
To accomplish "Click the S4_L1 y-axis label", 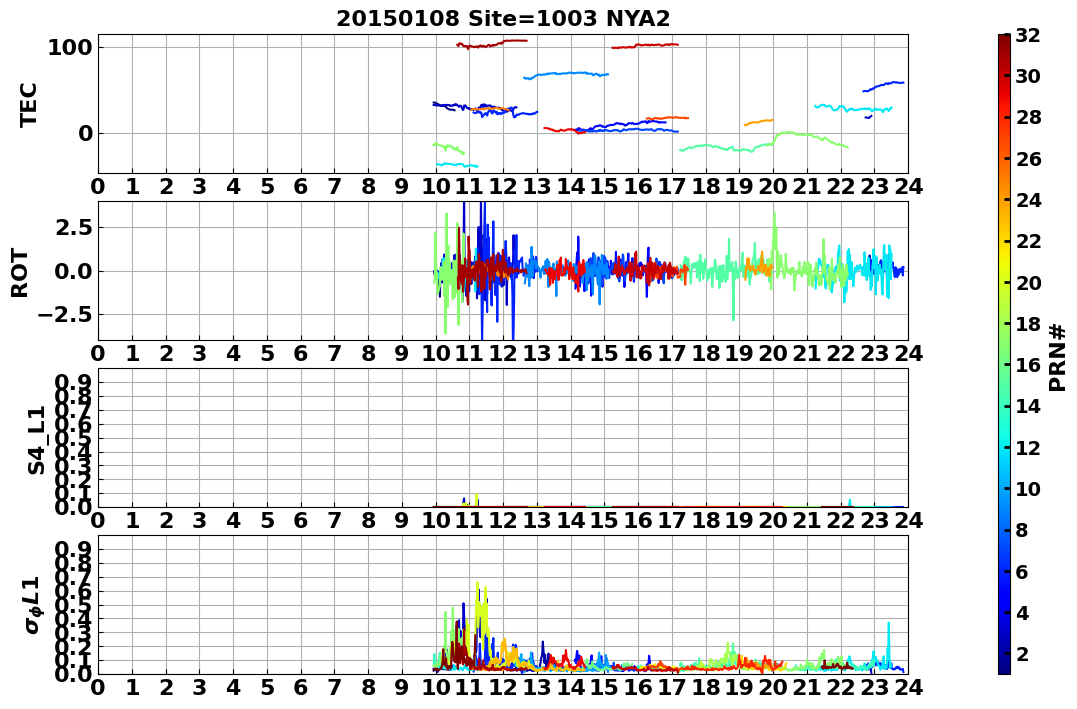I will click(x=36, y=440).
